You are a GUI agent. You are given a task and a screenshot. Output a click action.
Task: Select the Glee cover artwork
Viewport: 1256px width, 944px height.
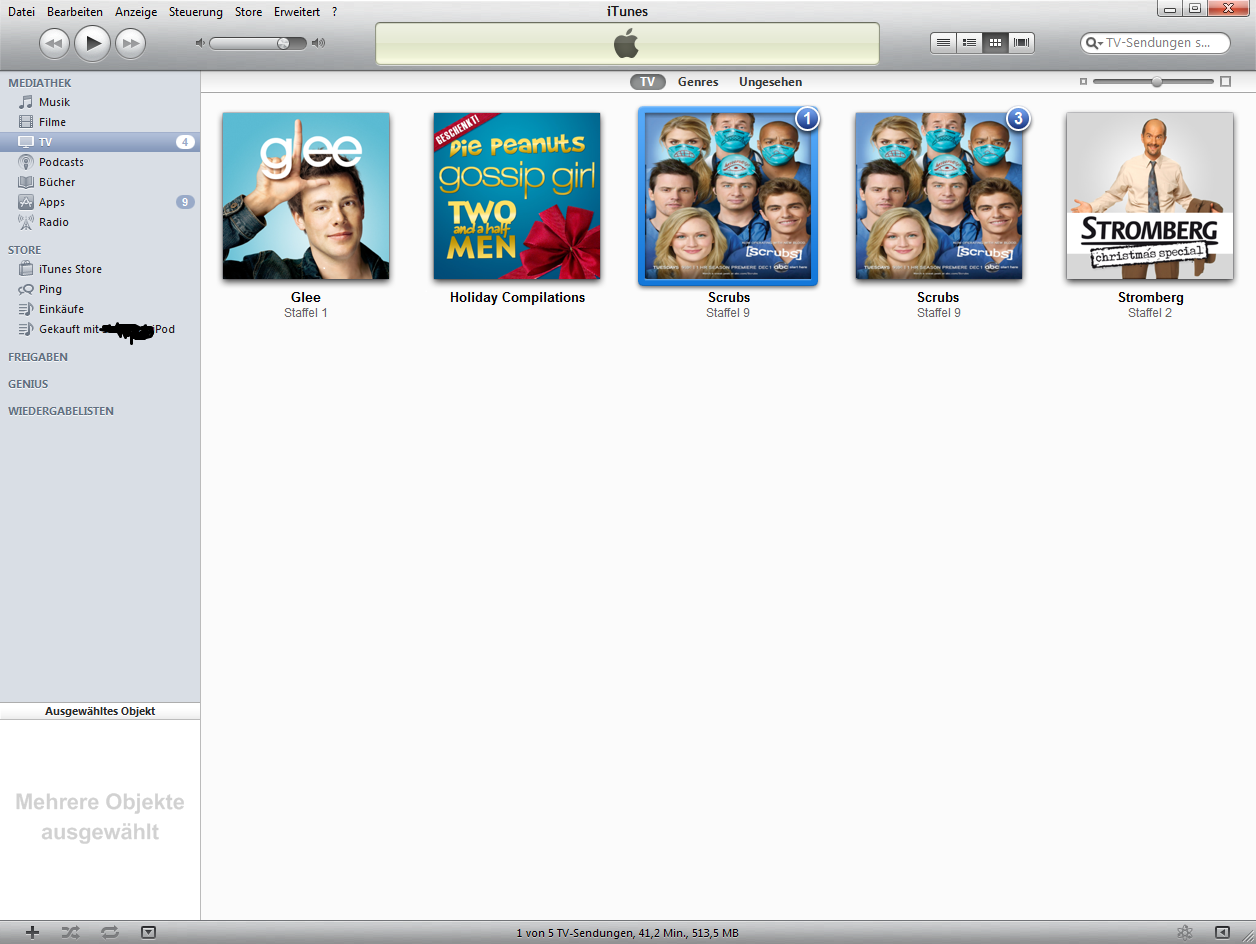pyautogui.click(x=306, y=196)
